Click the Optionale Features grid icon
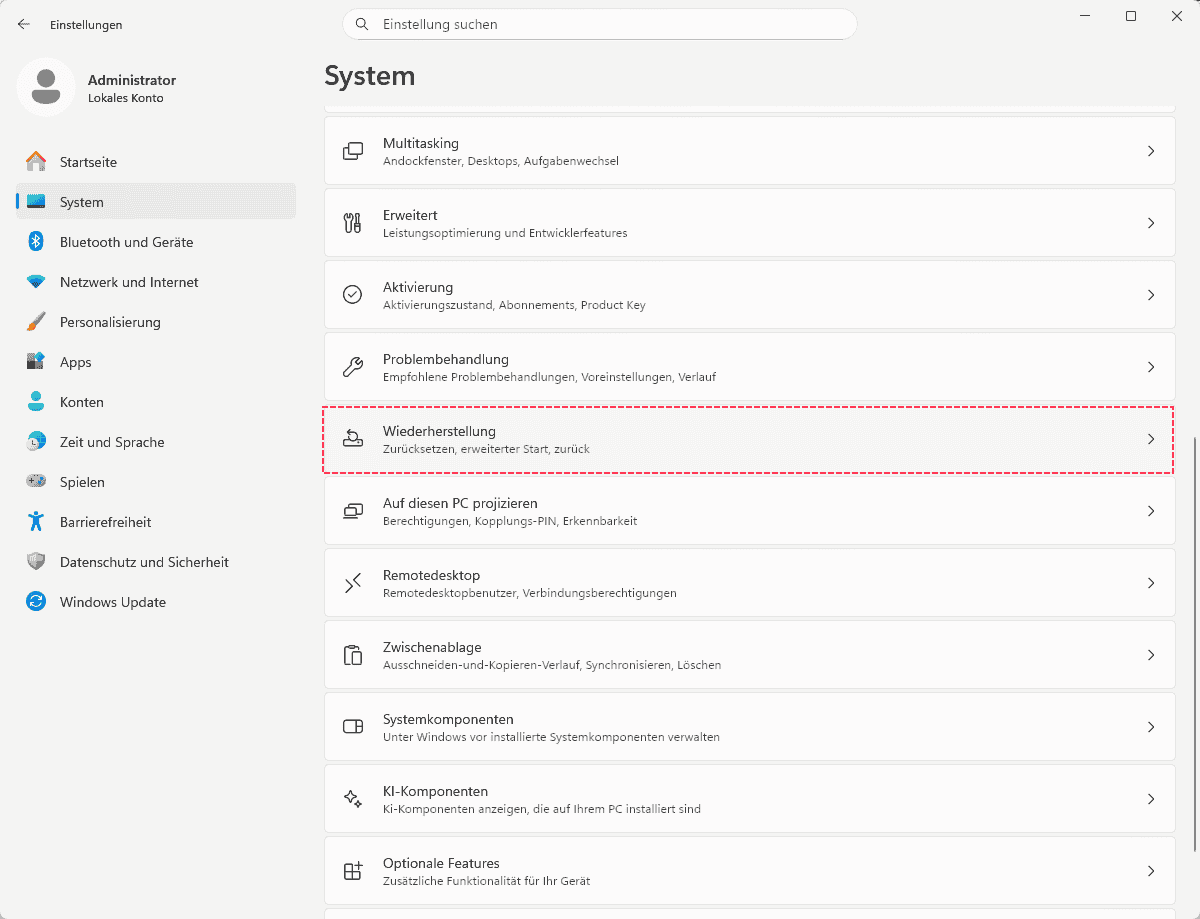This screenshot has width=1200, height=919. (x=352, y=871)
